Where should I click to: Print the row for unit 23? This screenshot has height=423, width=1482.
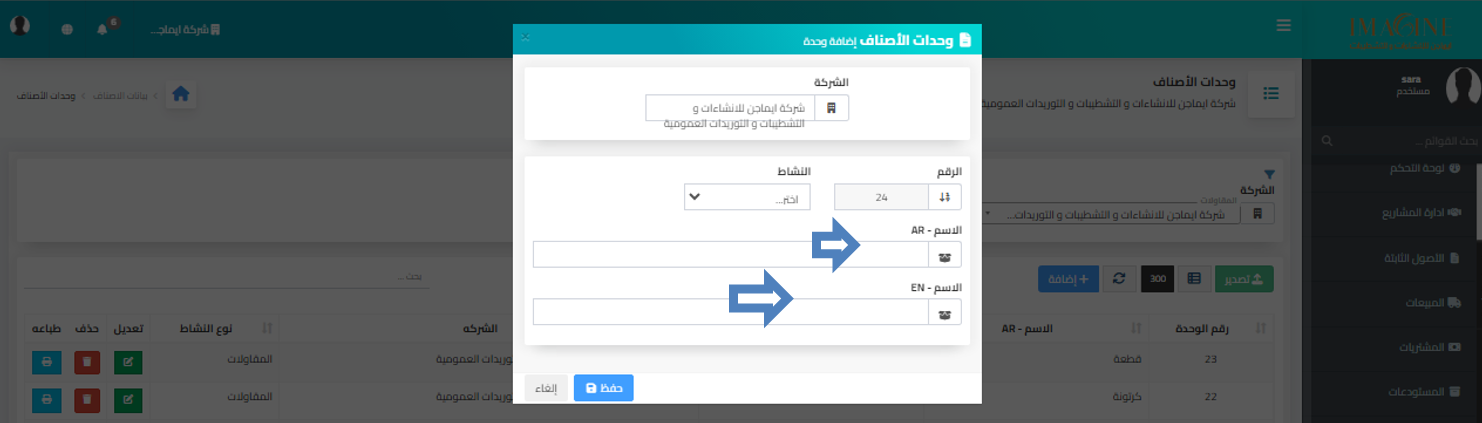click(47, 360)
